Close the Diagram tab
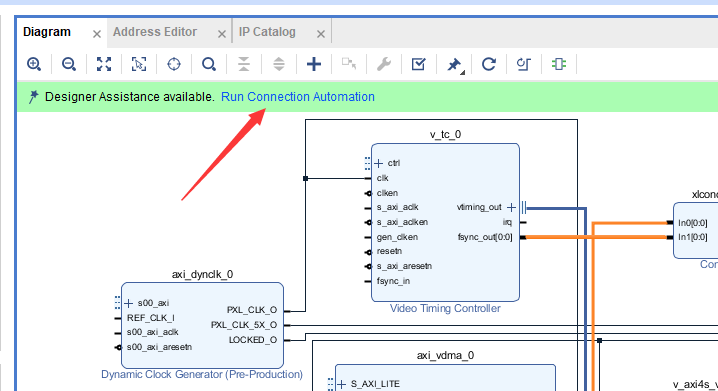 [x=97, y=34]
